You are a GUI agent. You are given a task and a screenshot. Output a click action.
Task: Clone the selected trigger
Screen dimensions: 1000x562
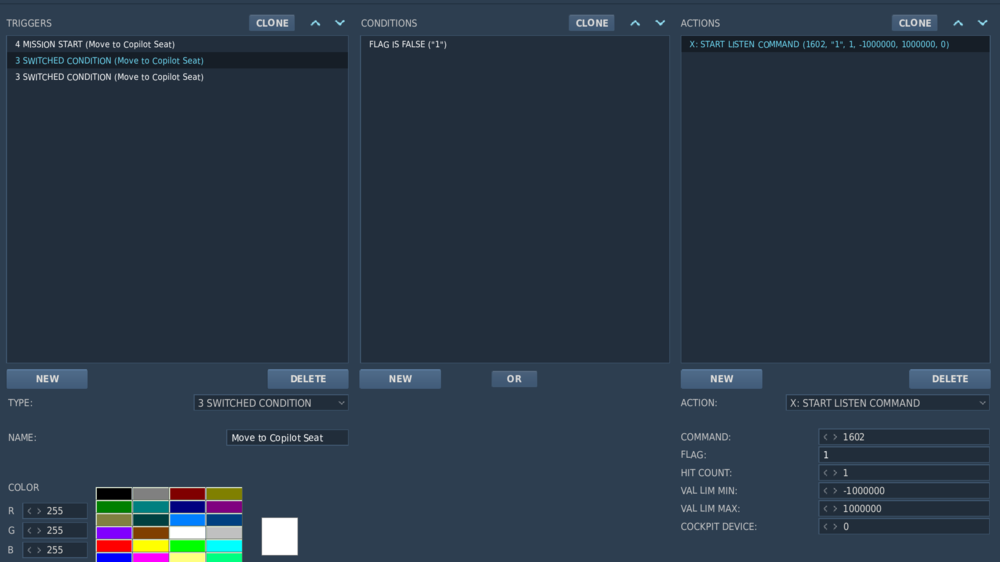(x=272, y=23)
